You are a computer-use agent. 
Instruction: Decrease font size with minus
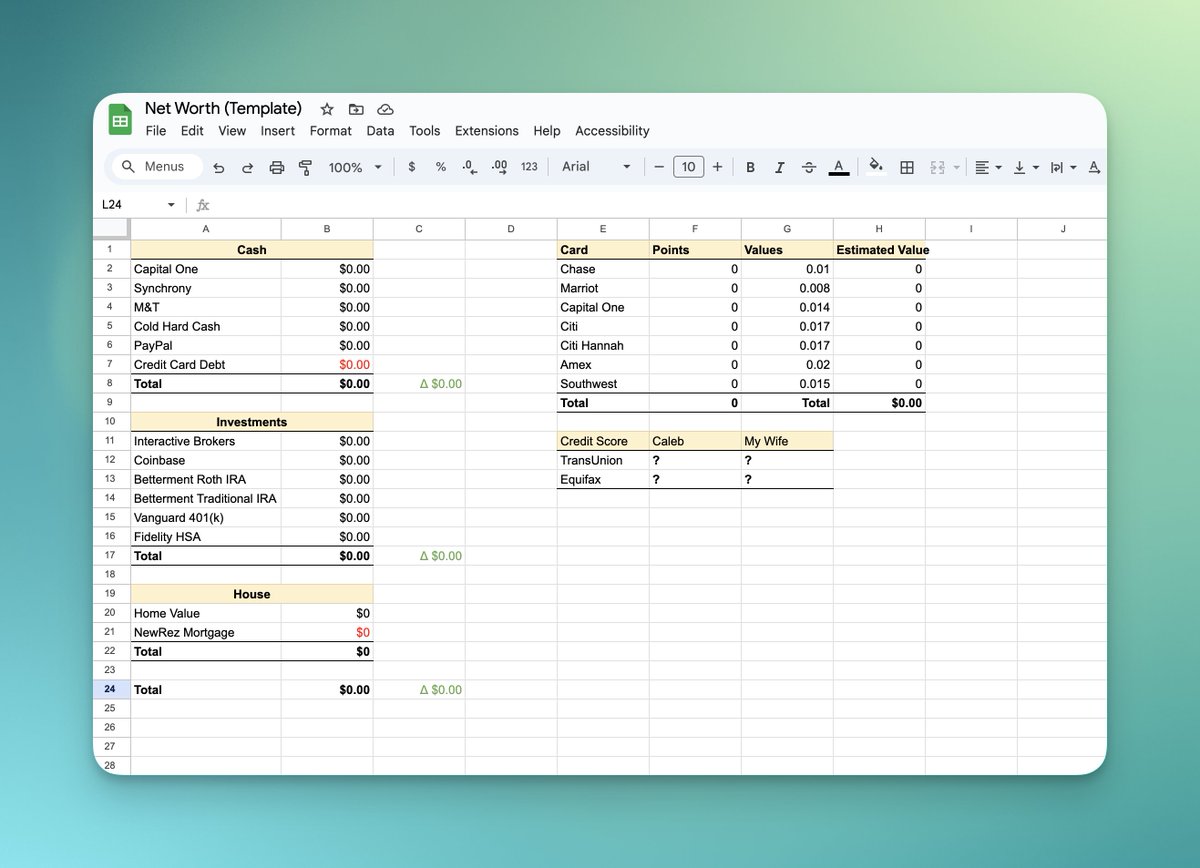pyautogui.click(x=659, y=167)
